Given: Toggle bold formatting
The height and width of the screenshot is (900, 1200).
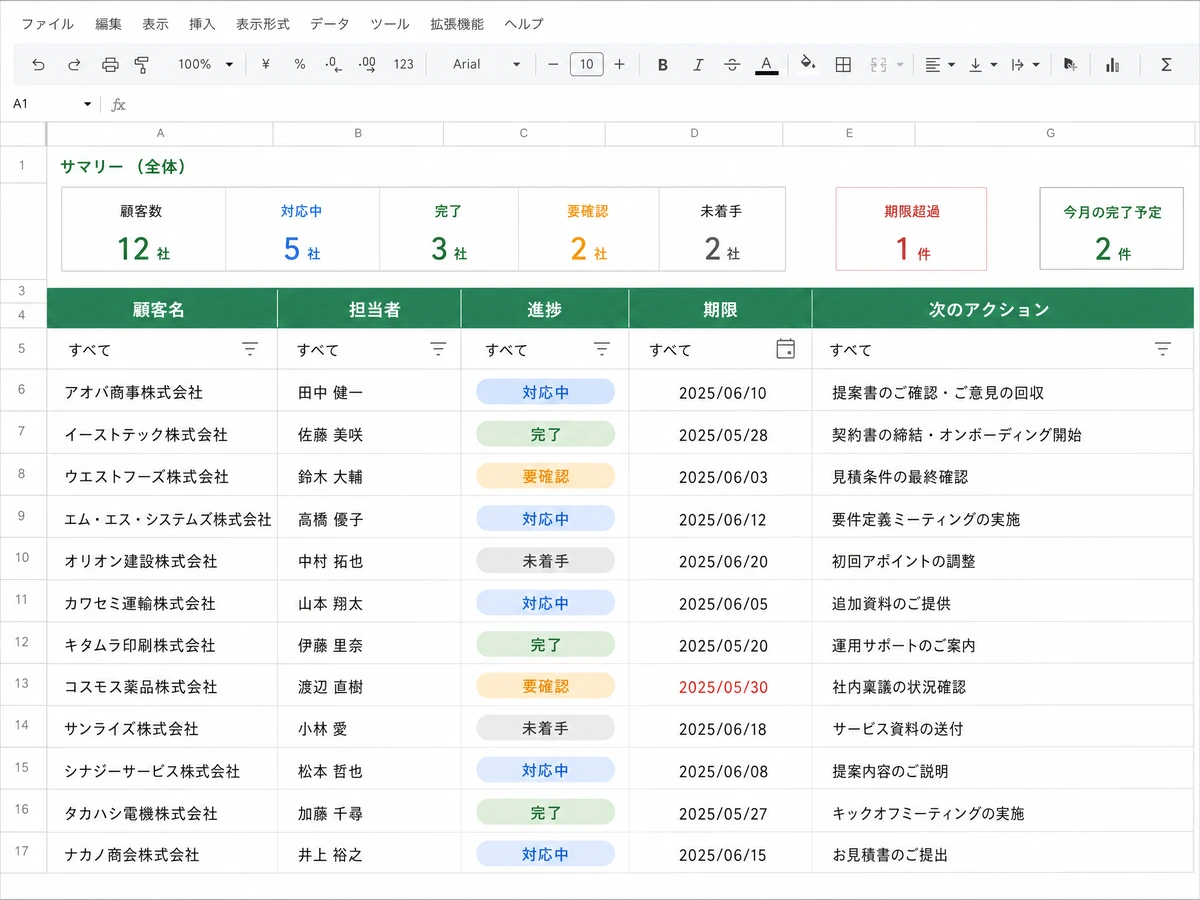Looking at the screenshot, I should [662, 64].
